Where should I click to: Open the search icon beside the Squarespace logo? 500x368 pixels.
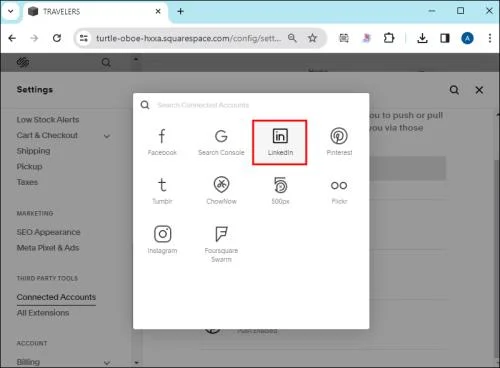[106, 62]
